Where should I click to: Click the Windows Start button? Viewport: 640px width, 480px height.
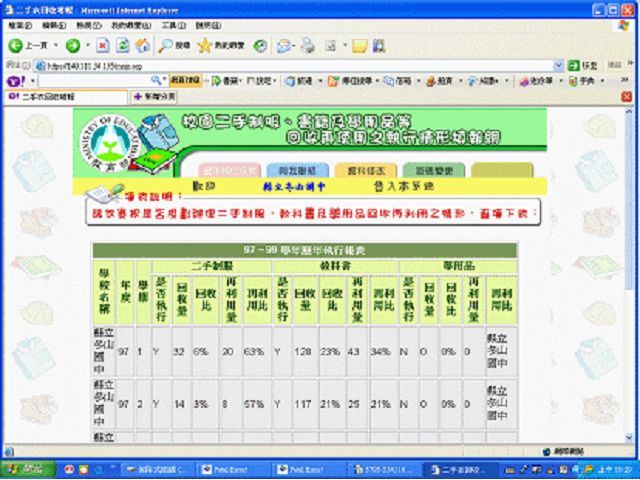(x=20, y=469)
